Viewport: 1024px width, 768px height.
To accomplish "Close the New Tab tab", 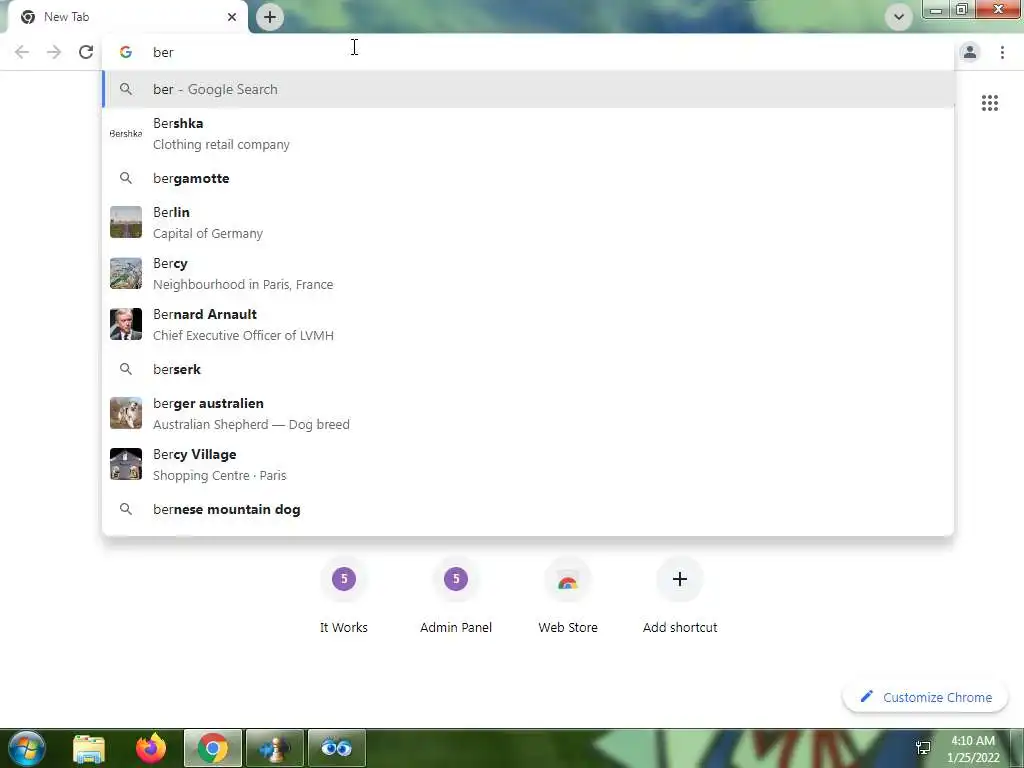I will click(232, 17).
